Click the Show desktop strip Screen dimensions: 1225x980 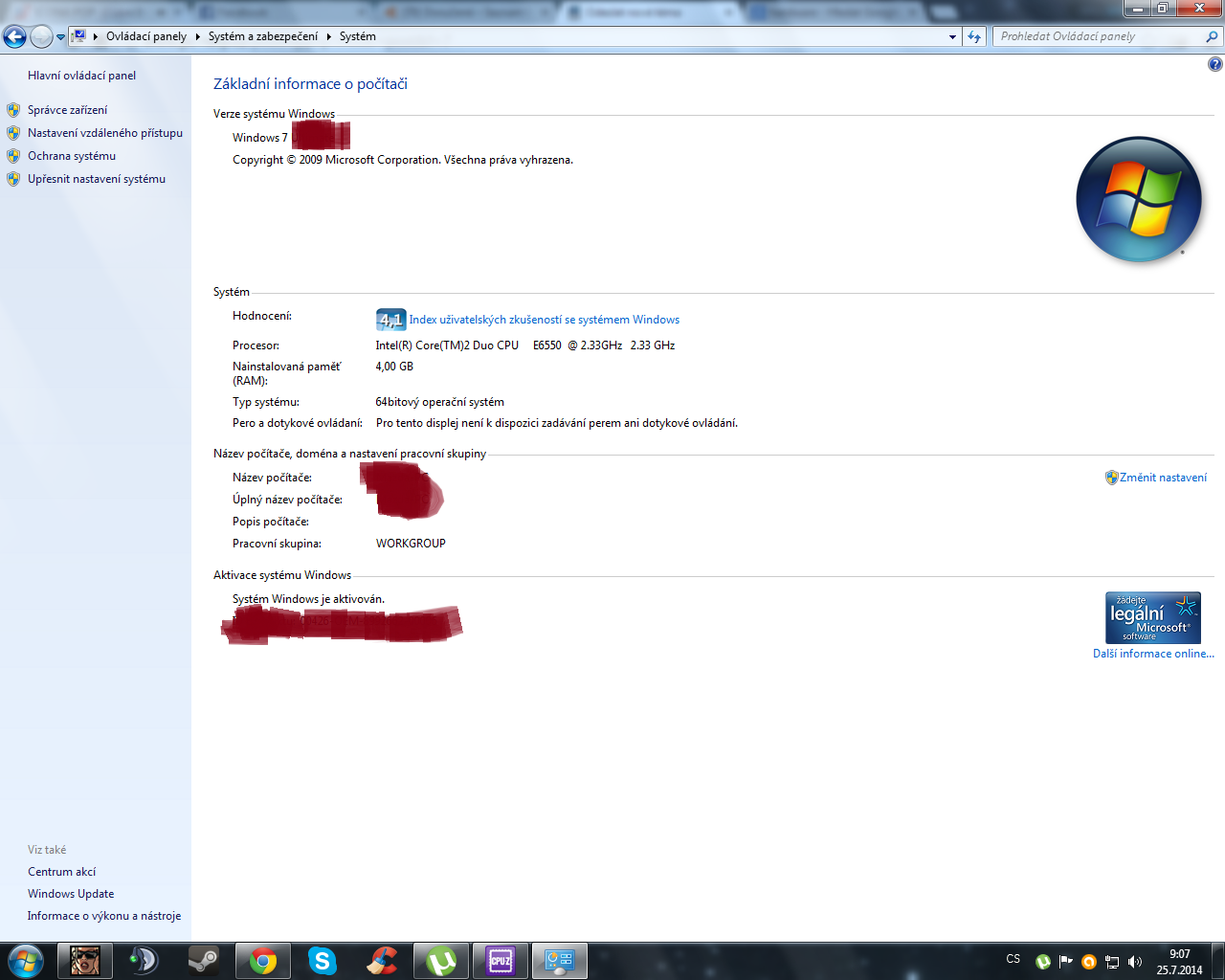point(1218,961)
